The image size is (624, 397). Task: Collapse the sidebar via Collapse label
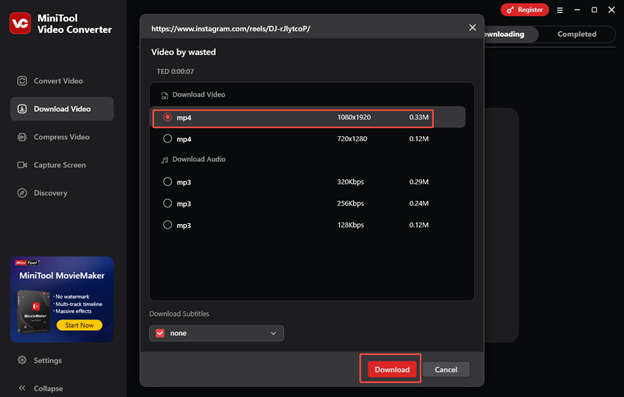click(x=48, y=388)
